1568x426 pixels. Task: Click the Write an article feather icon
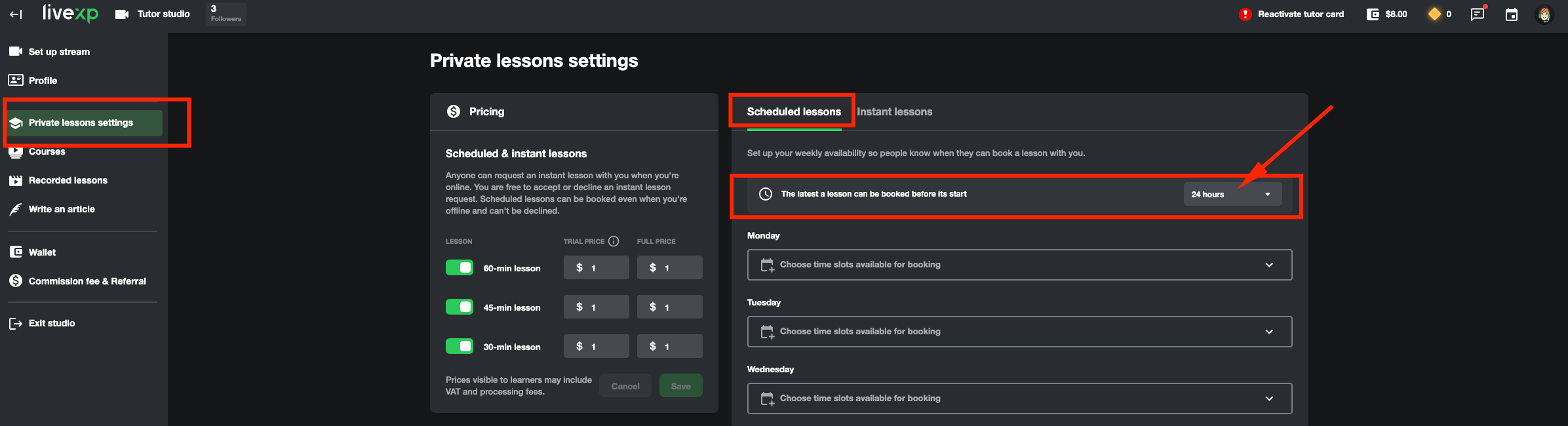(16, 209)
